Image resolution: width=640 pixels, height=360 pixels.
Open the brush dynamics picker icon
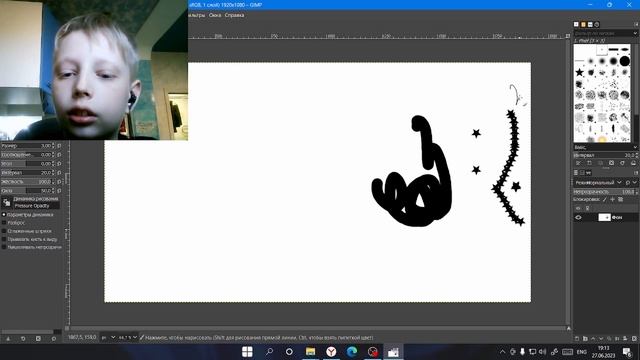coord(7,202)
